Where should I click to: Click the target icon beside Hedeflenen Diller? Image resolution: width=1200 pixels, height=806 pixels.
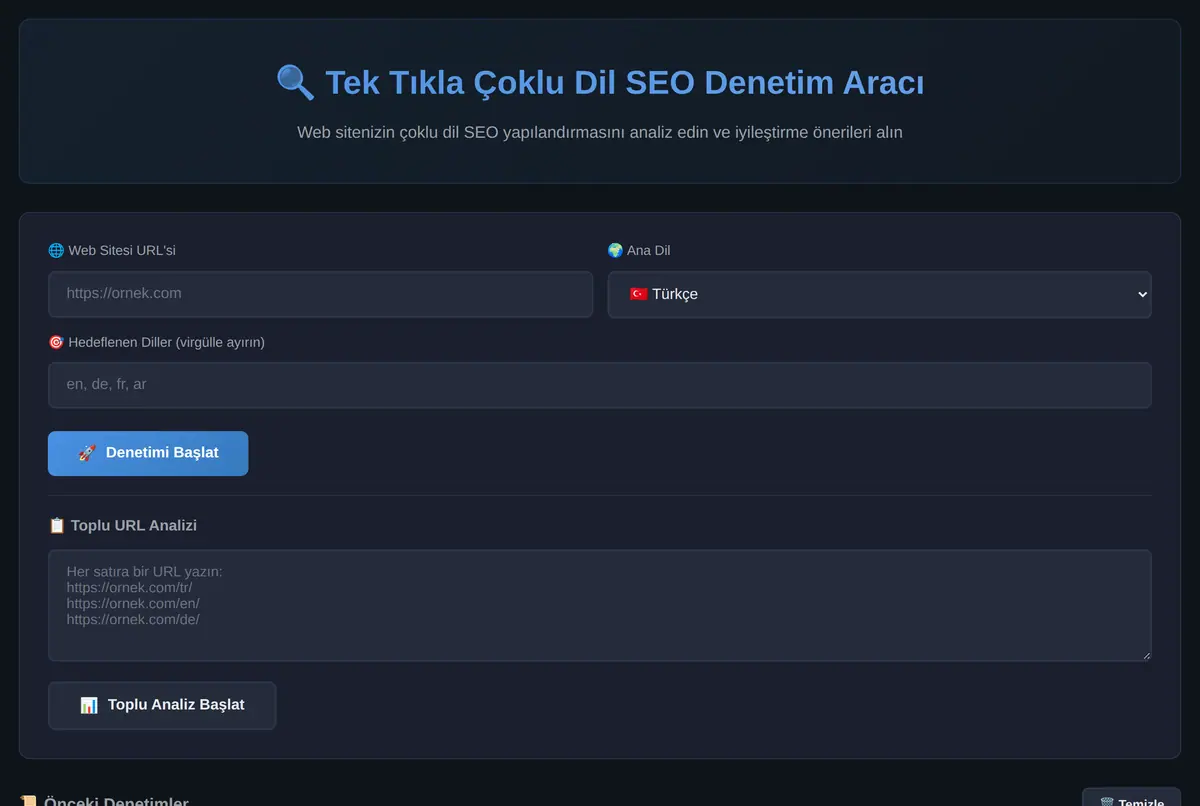coord(56,342)
